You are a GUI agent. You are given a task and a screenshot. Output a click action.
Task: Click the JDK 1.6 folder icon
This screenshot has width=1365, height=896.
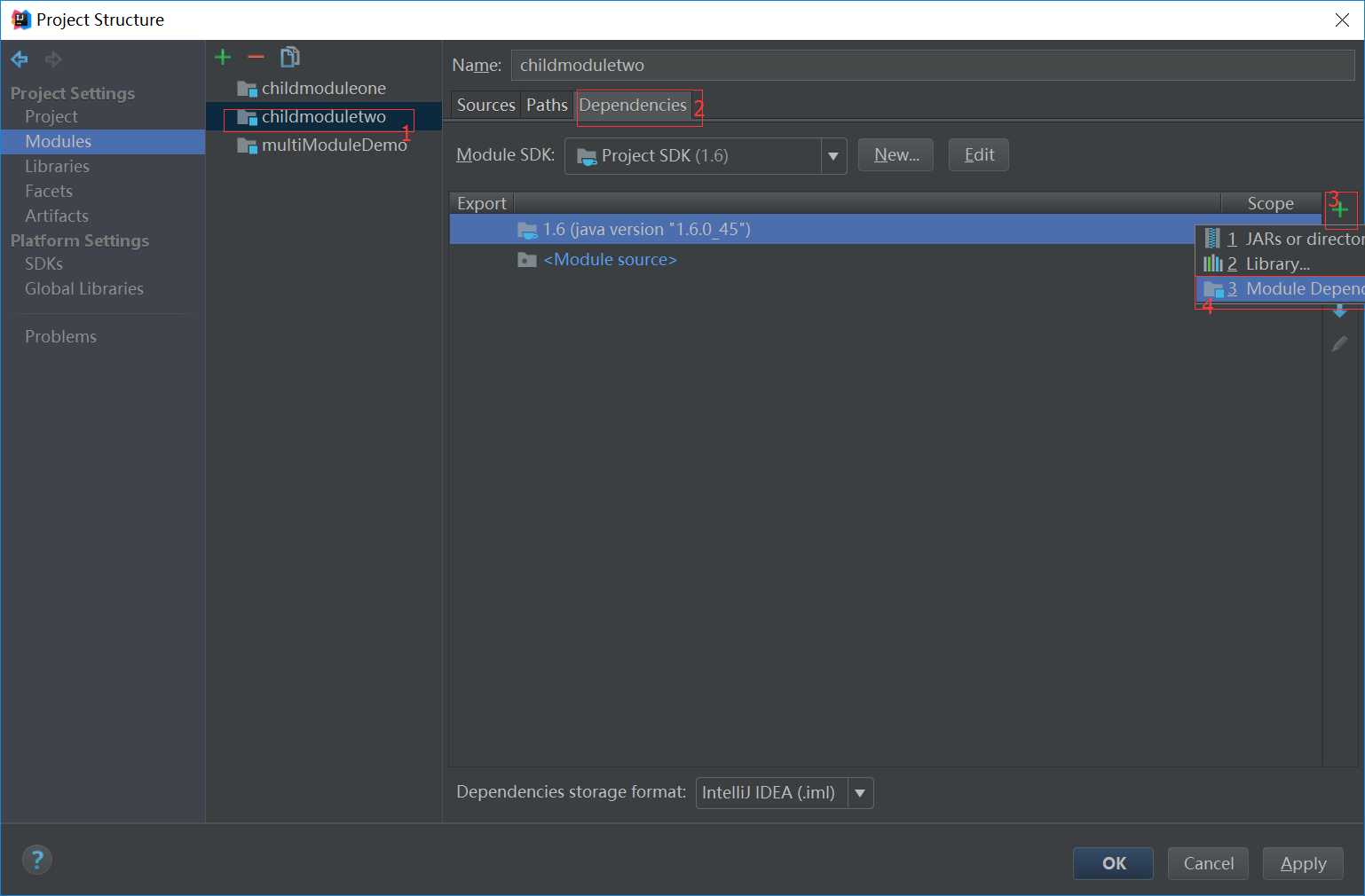click(527, 231)
